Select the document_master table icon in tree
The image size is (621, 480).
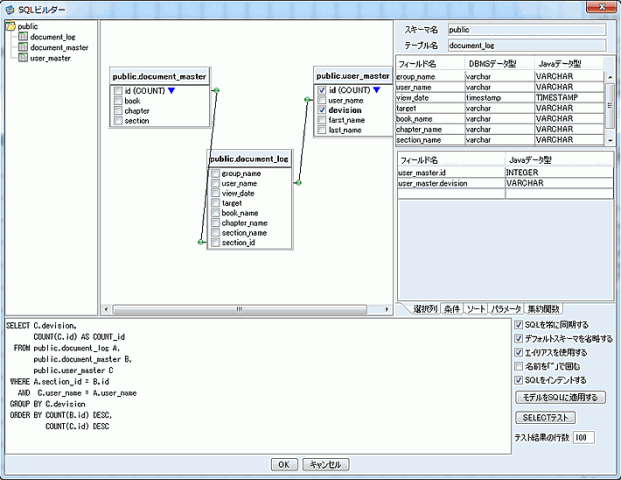point(23,47)
